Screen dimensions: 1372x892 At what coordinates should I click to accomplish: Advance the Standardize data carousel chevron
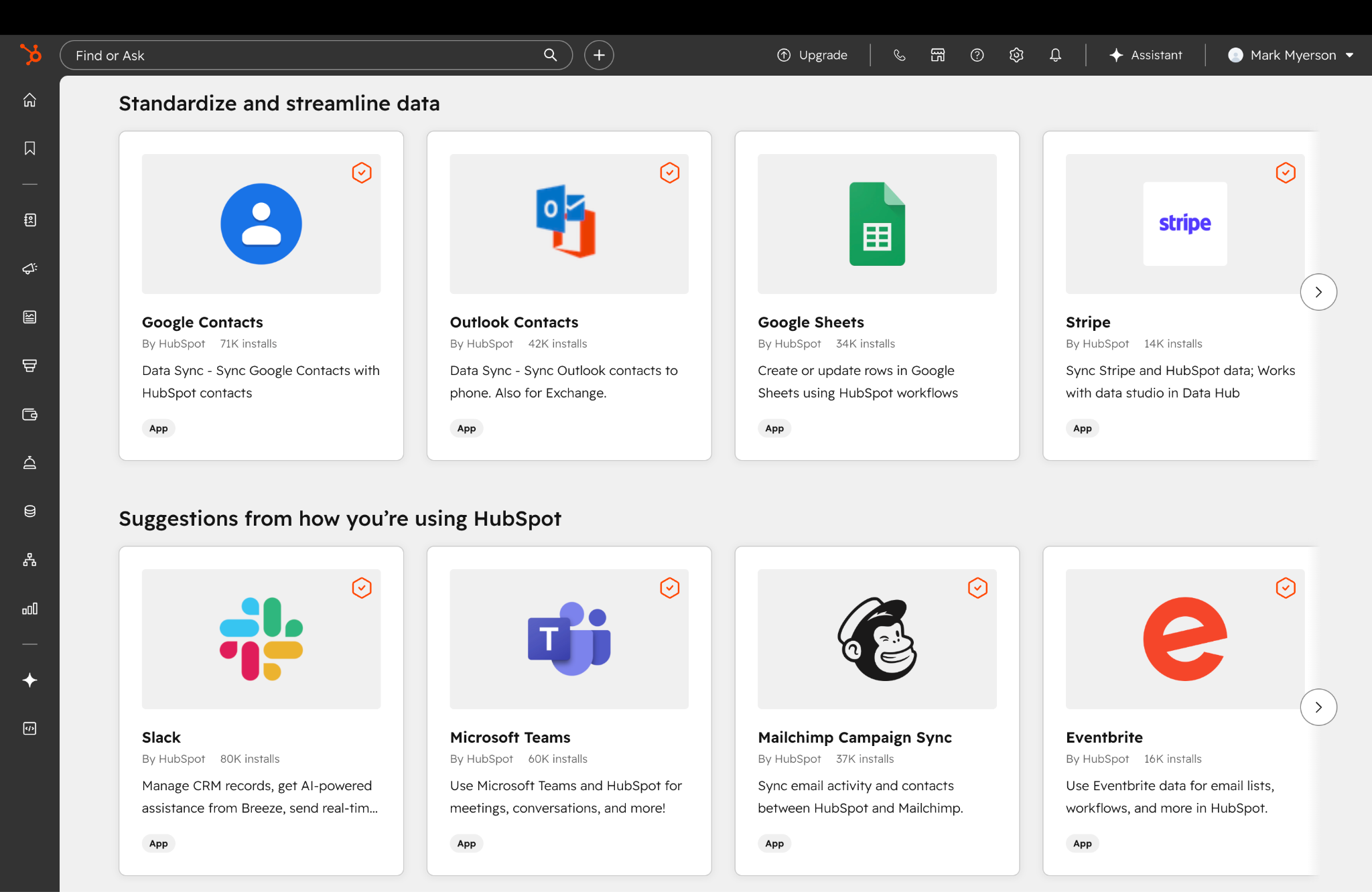(1318, 291)
